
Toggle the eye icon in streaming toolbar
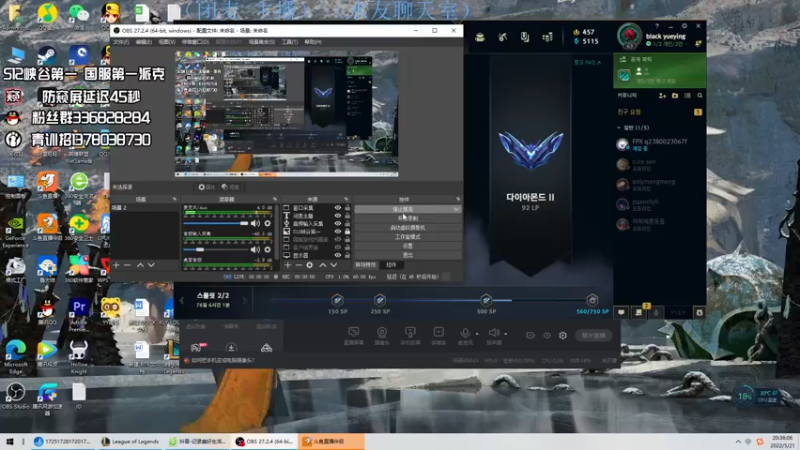tap(547, 335)
